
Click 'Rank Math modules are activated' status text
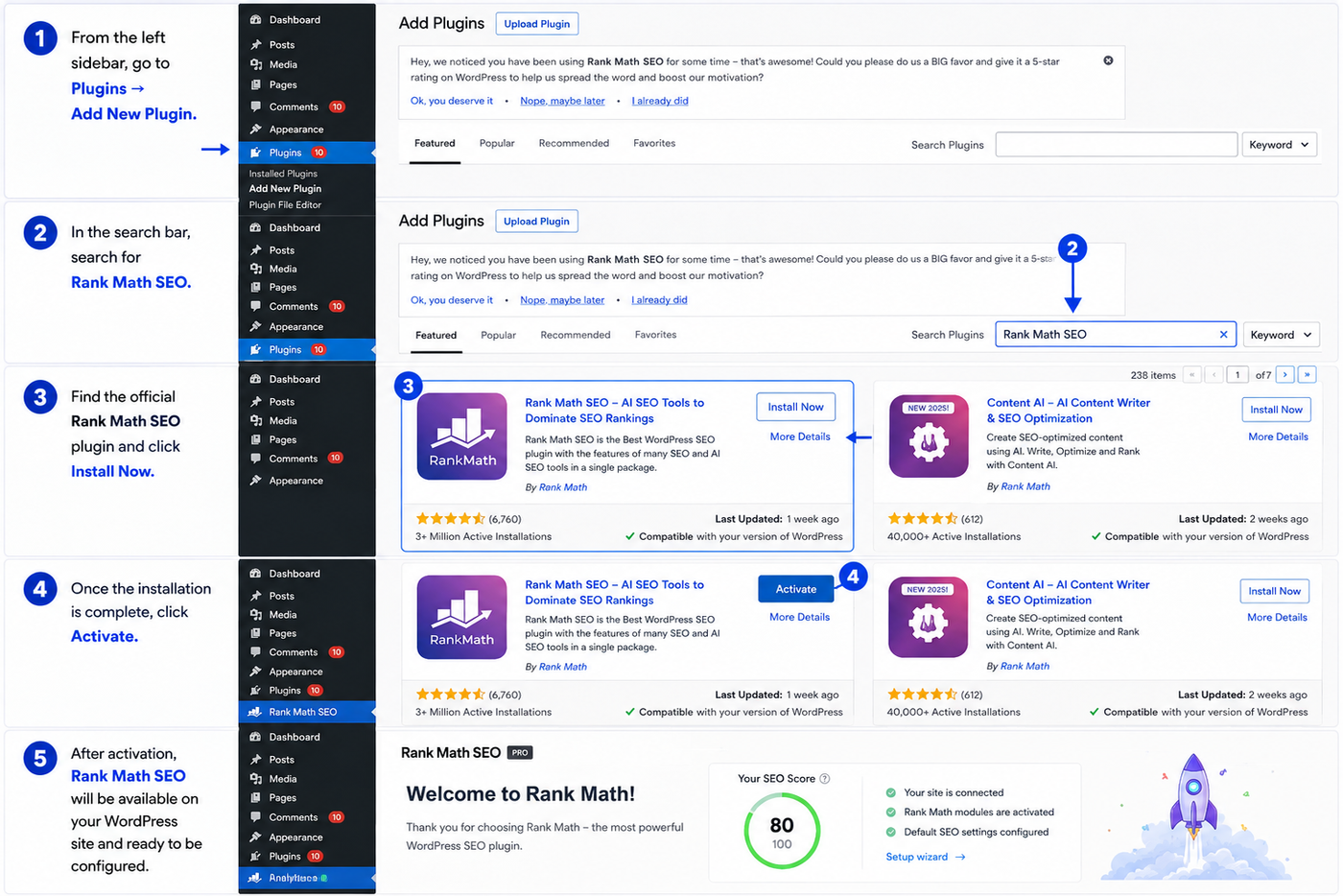click(978, 813)
